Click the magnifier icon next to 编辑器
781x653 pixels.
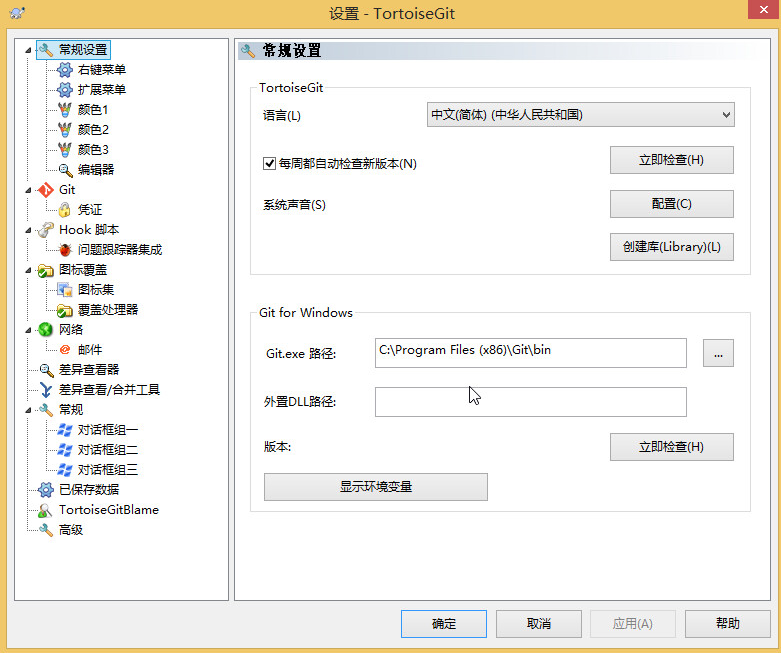coord(65,170)
